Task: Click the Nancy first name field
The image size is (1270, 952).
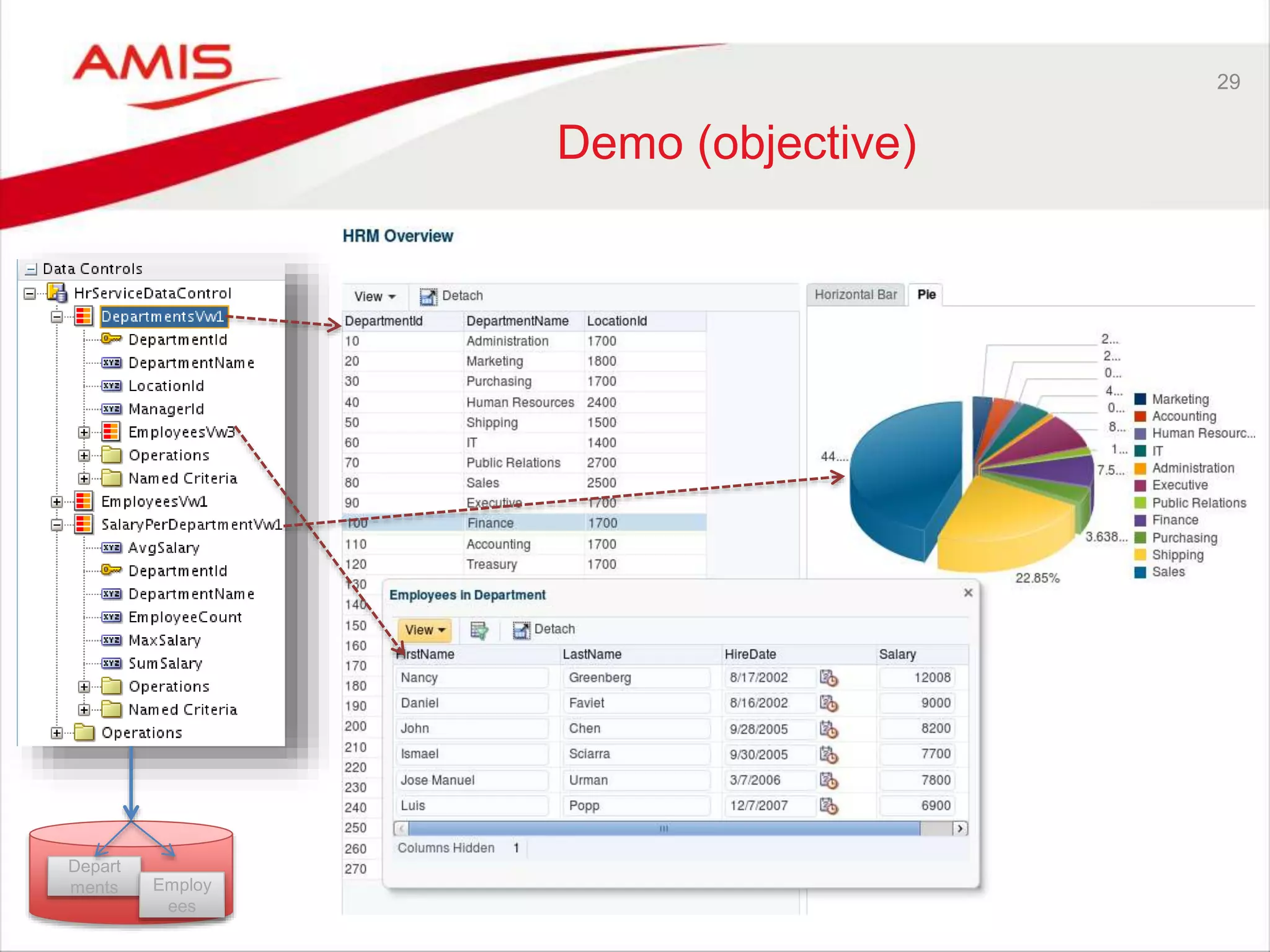Action: pyautogui.click(x=472, y=678)
